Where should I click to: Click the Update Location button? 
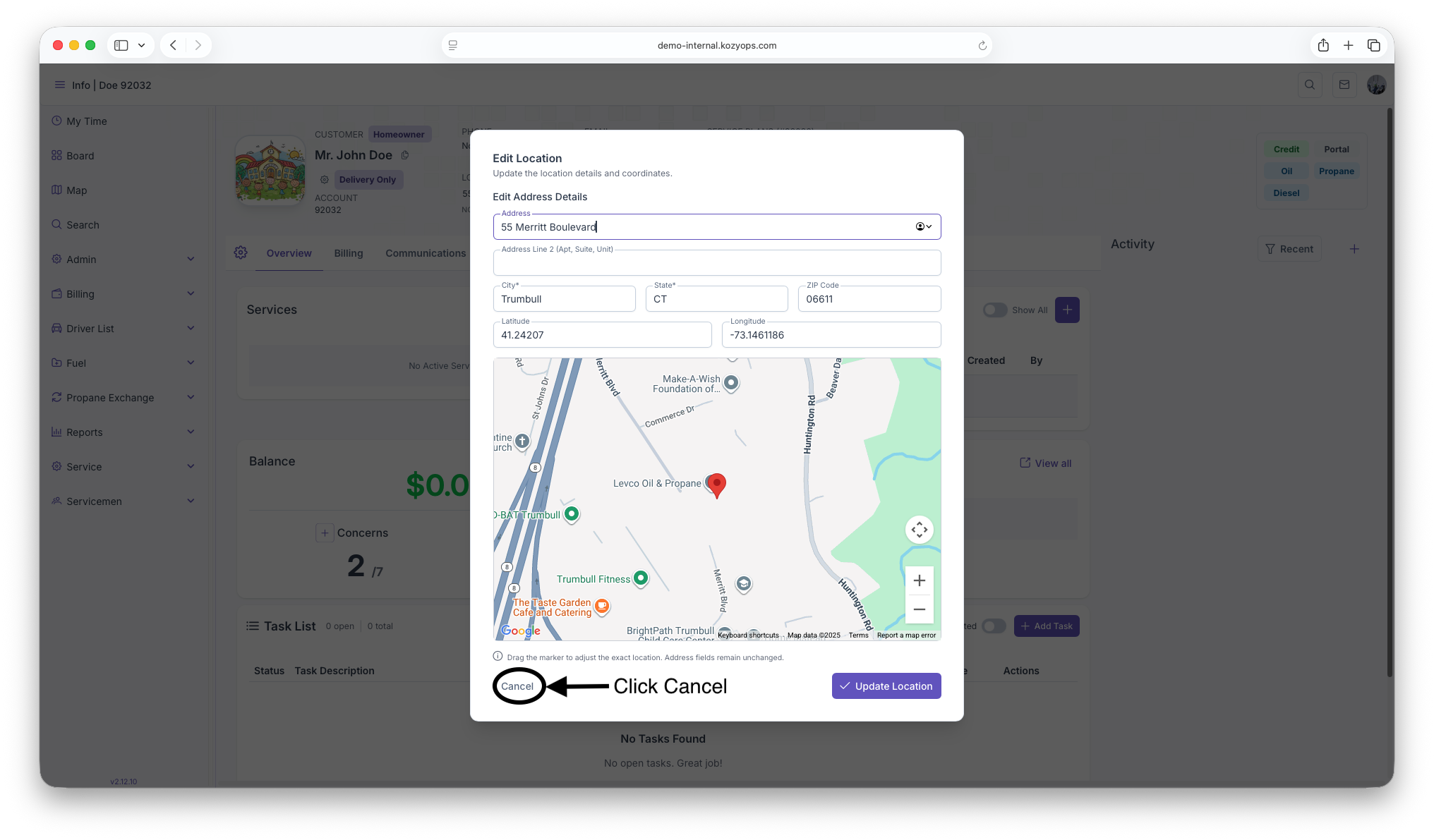tap(886, 686)
